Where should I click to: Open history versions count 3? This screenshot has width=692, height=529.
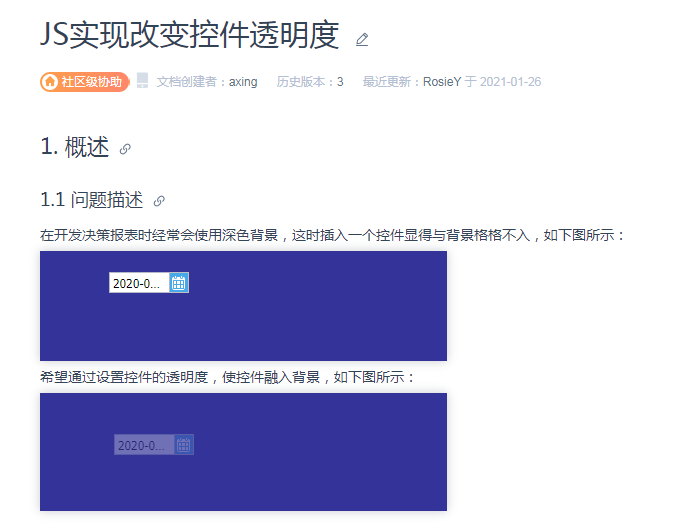340,82
